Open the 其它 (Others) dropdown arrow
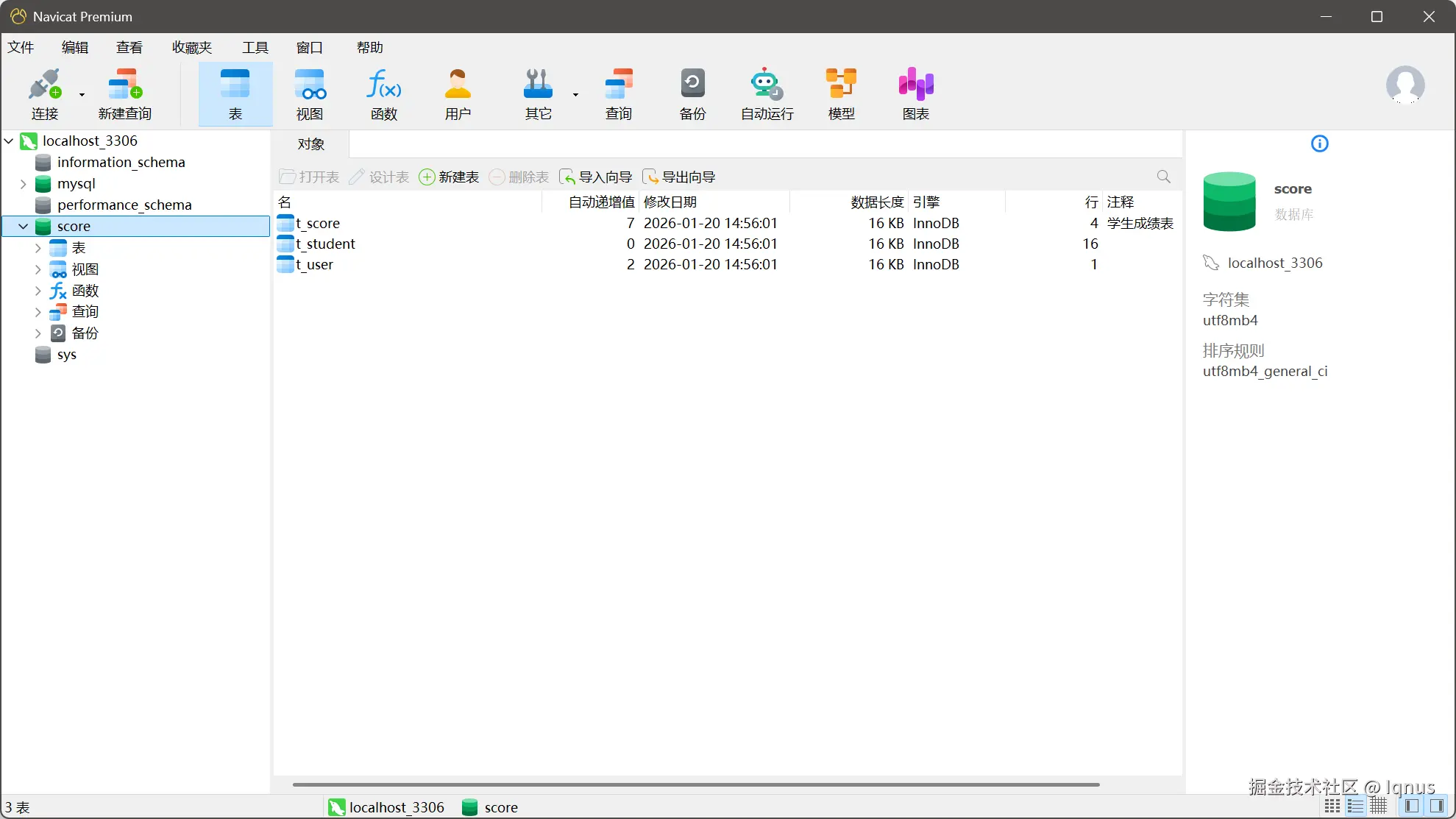Image resolution: width=1456 pixels, height=819 pixels. pos(575,94)
